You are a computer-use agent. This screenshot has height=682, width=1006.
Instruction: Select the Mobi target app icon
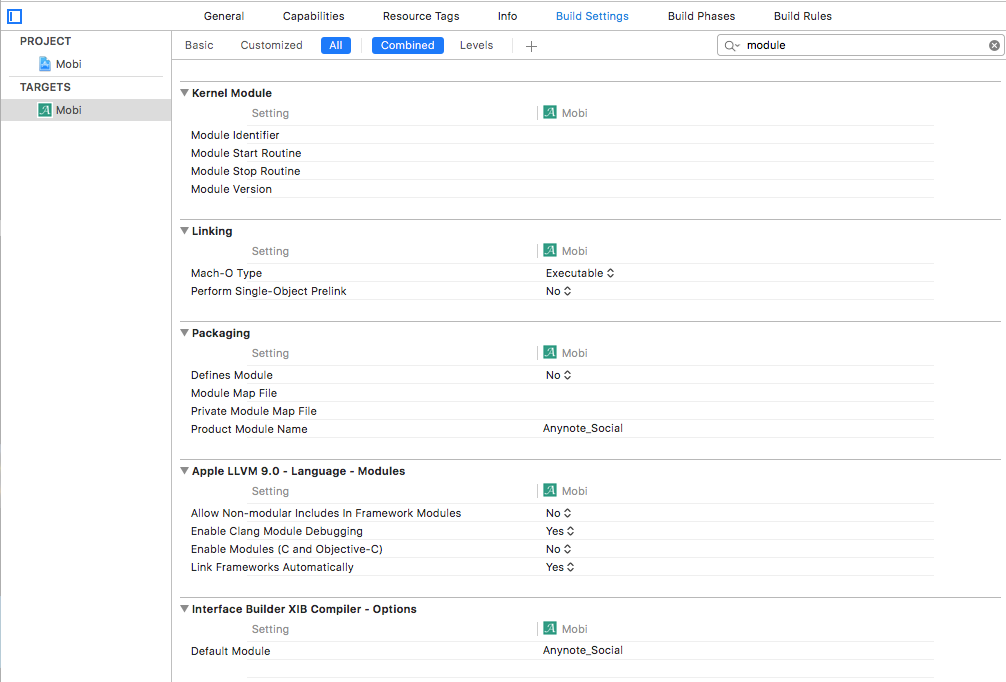(x=44, y=110)
